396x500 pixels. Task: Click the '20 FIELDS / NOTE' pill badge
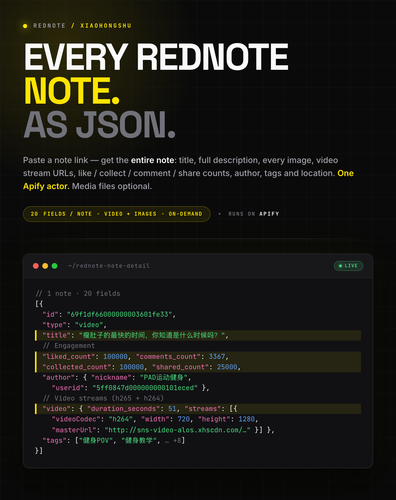tap(117, 214)
